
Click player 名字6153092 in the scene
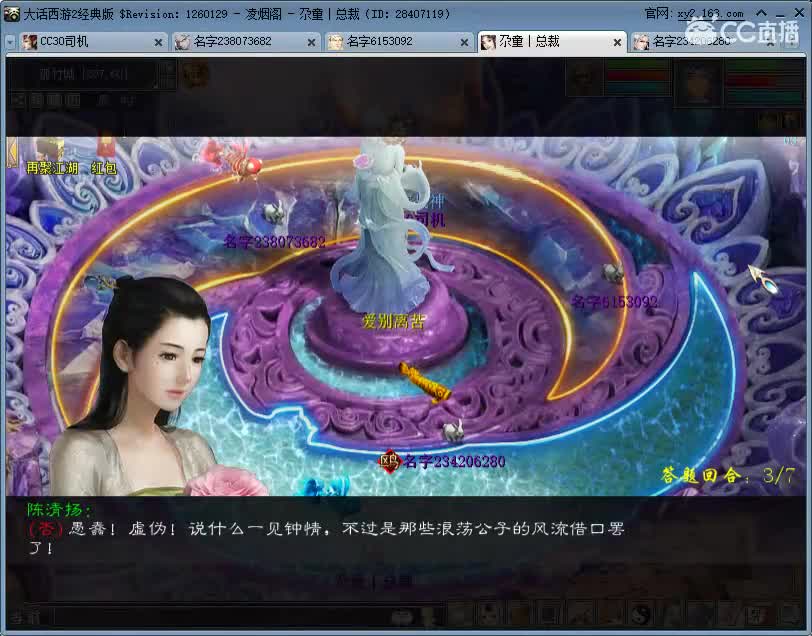click(614, 301)
